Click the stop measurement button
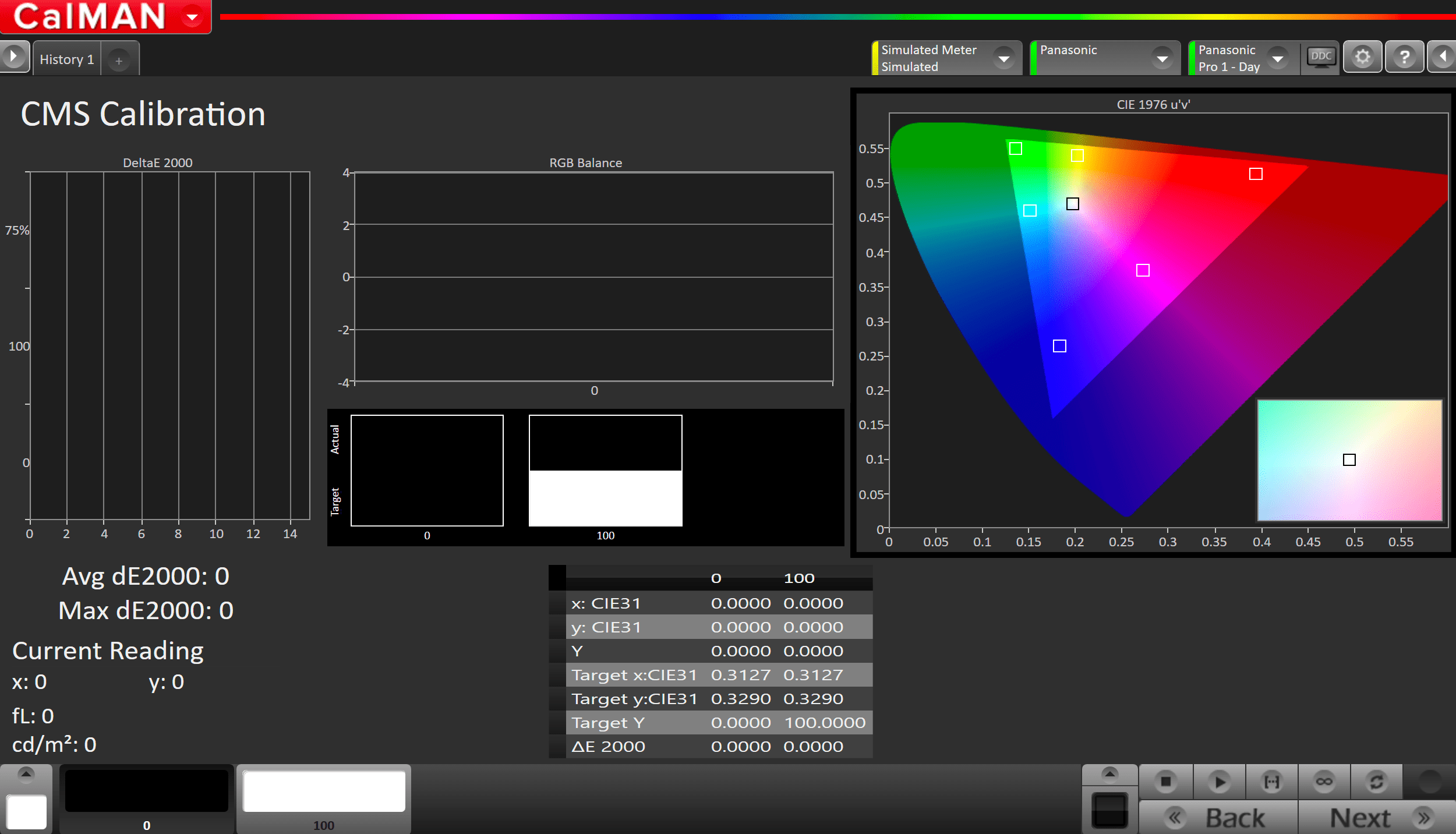The height and width of the screenshot is (834, 1456). coord(1165,782)
